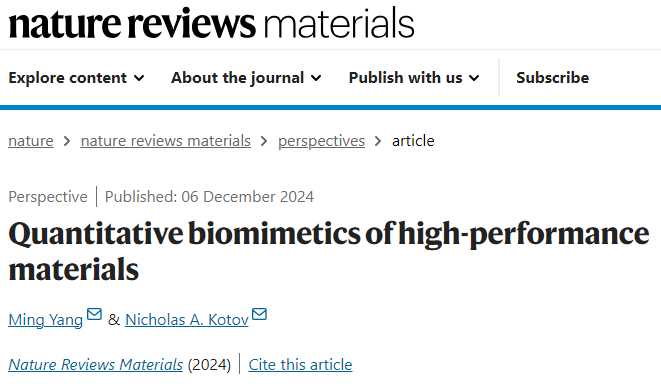This screenshot has width=661, height=386.
Task: Click the Subscribe link
Action: pyautogui.click(x=553, y=78)
